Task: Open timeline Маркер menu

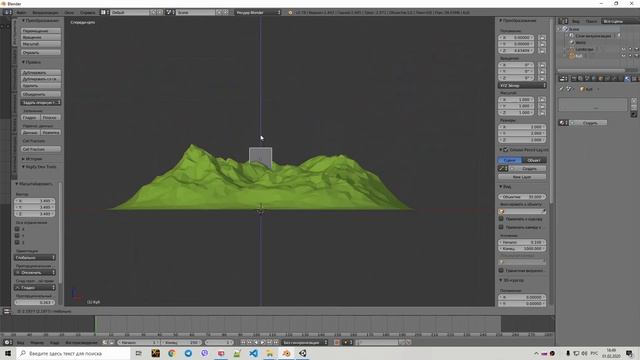Action: (37, 342)
